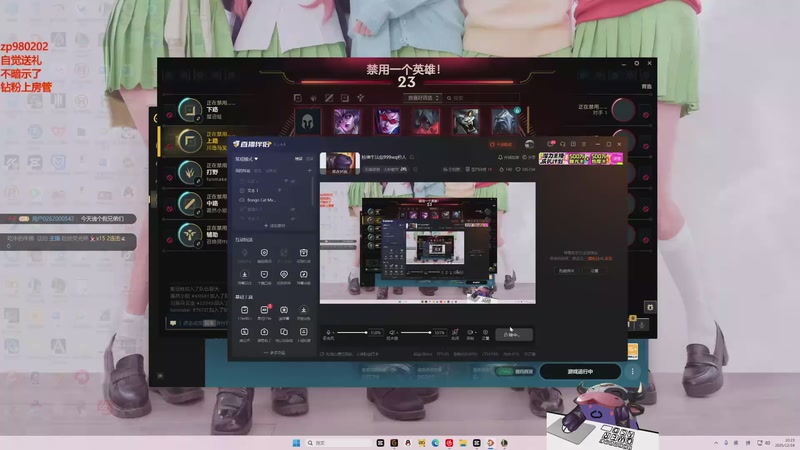Screen dimensions: 800x450
Task: Expand 更多功能 more features
Action: coord(274,353)
